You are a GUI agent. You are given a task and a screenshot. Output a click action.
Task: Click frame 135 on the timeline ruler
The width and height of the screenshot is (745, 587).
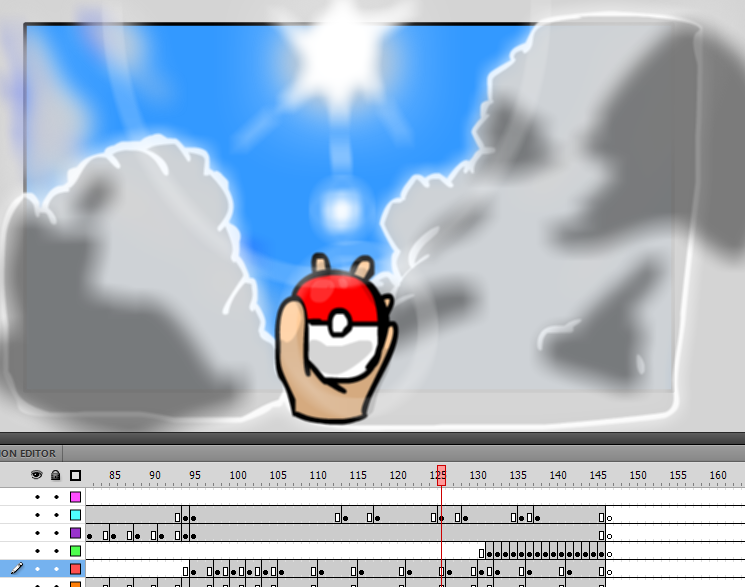(x=518, y=475)
